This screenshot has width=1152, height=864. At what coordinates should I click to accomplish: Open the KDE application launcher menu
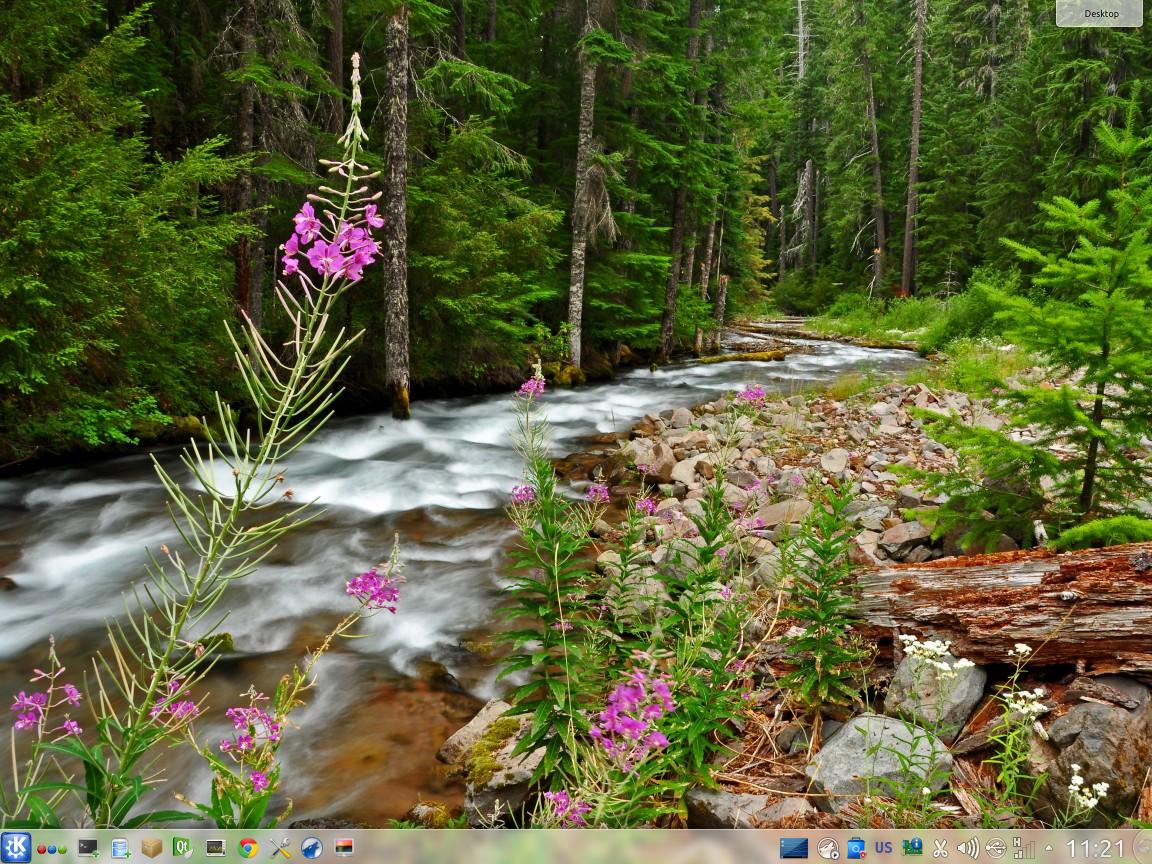click(x=15, y=847)
